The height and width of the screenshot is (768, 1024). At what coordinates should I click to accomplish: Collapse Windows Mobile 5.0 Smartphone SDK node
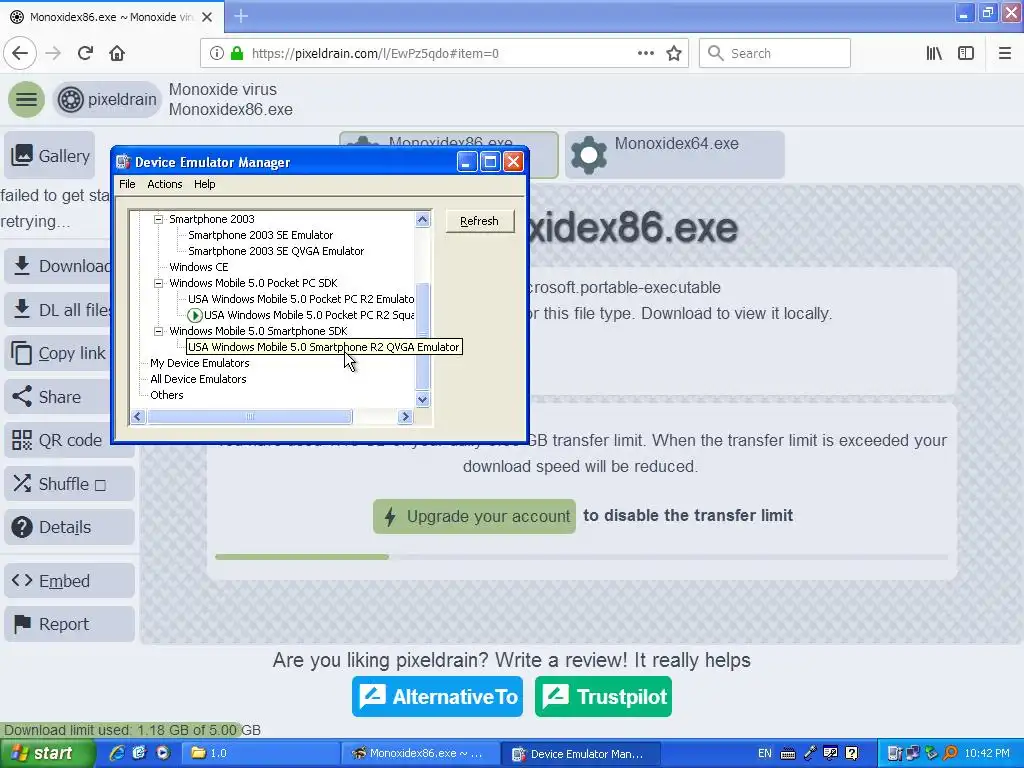pos(158,331)
